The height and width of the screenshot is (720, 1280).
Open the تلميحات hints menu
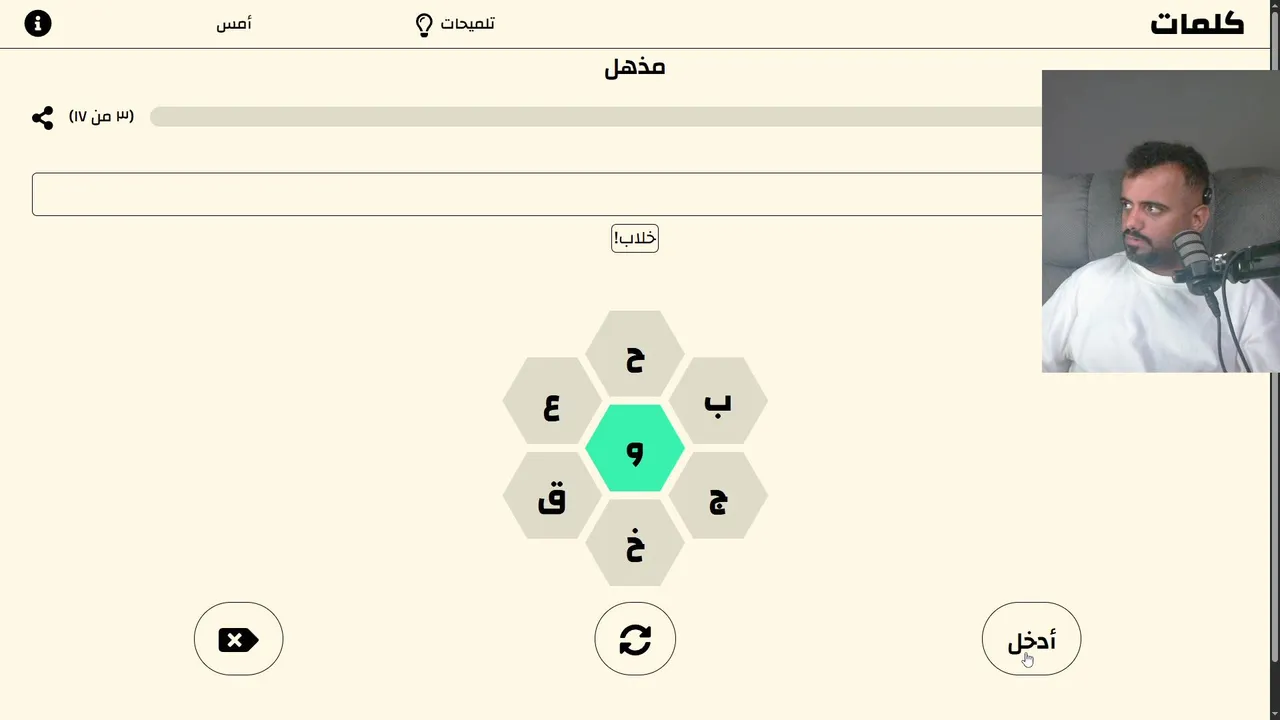click(x=468, y=24)
